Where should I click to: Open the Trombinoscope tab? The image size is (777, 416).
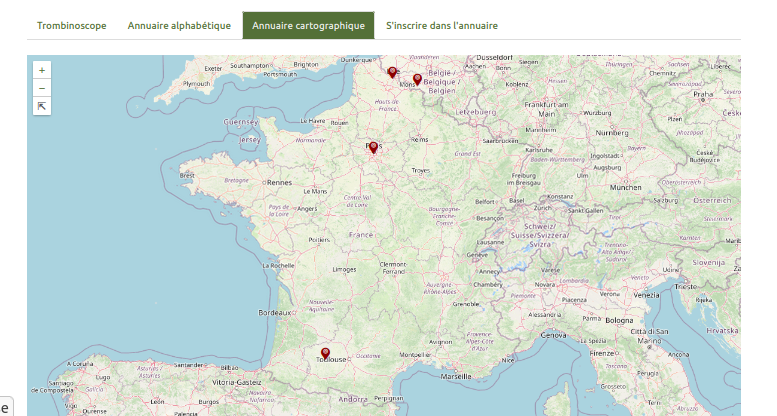pos(72,26)
